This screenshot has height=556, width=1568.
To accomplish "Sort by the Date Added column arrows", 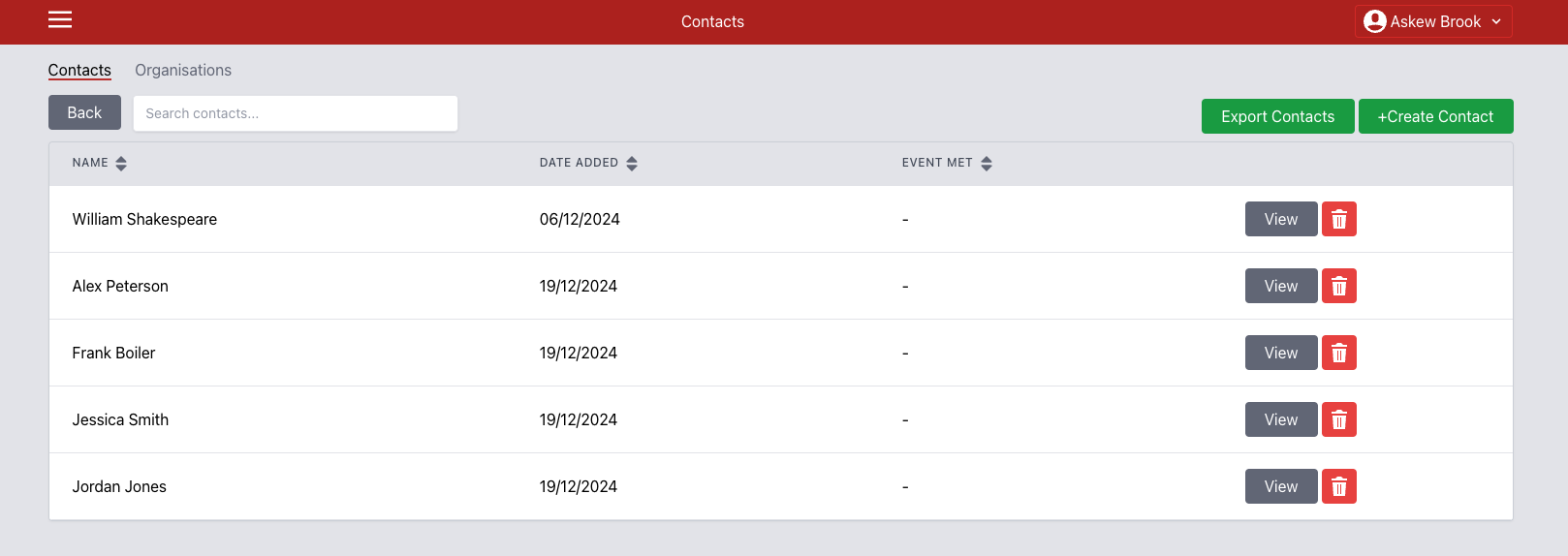I will 632,164.
